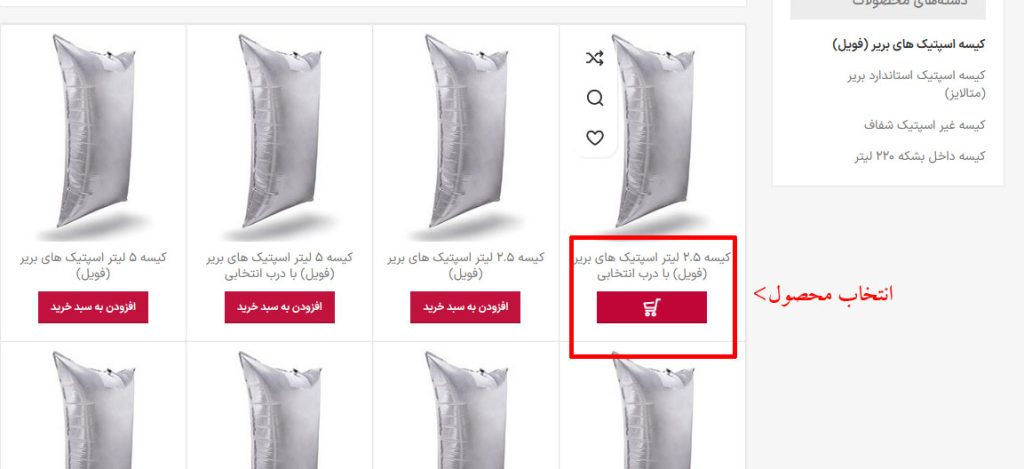
Task: Click 2.5 liter foil bag product image
Action: [x=466, y=134]
